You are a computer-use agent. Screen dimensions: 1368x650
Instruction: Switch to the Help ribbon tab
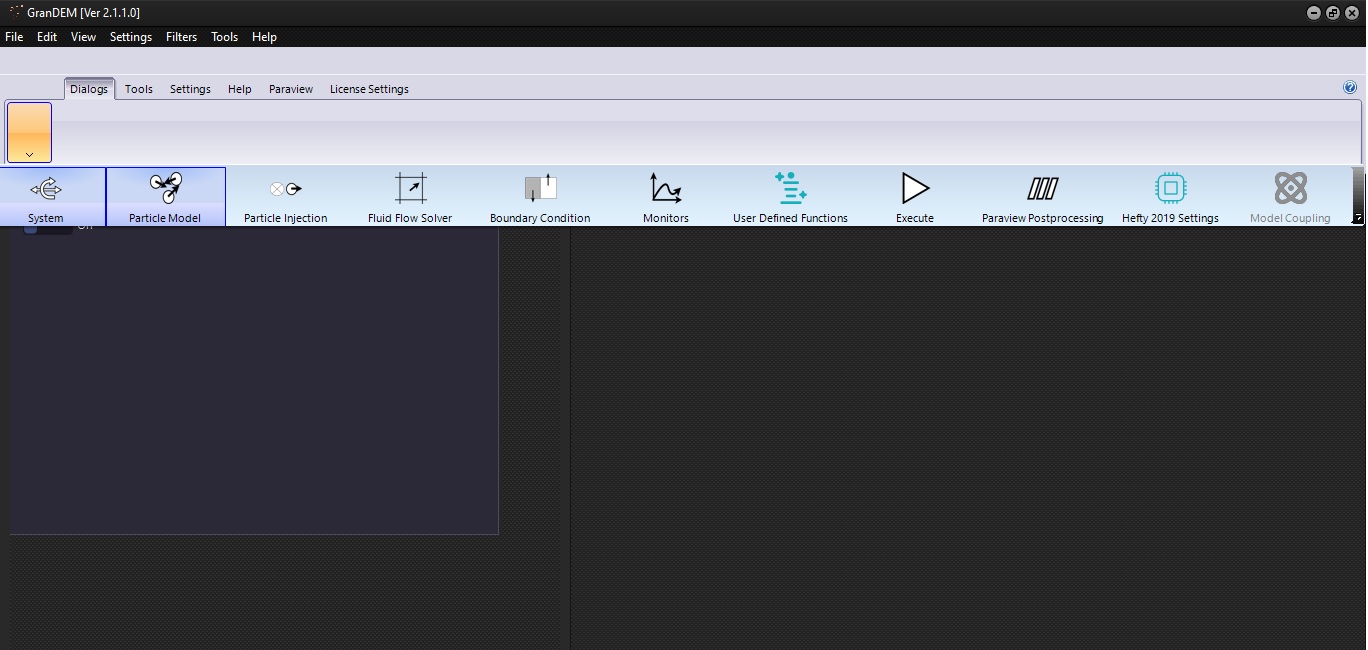click(240, 89)
